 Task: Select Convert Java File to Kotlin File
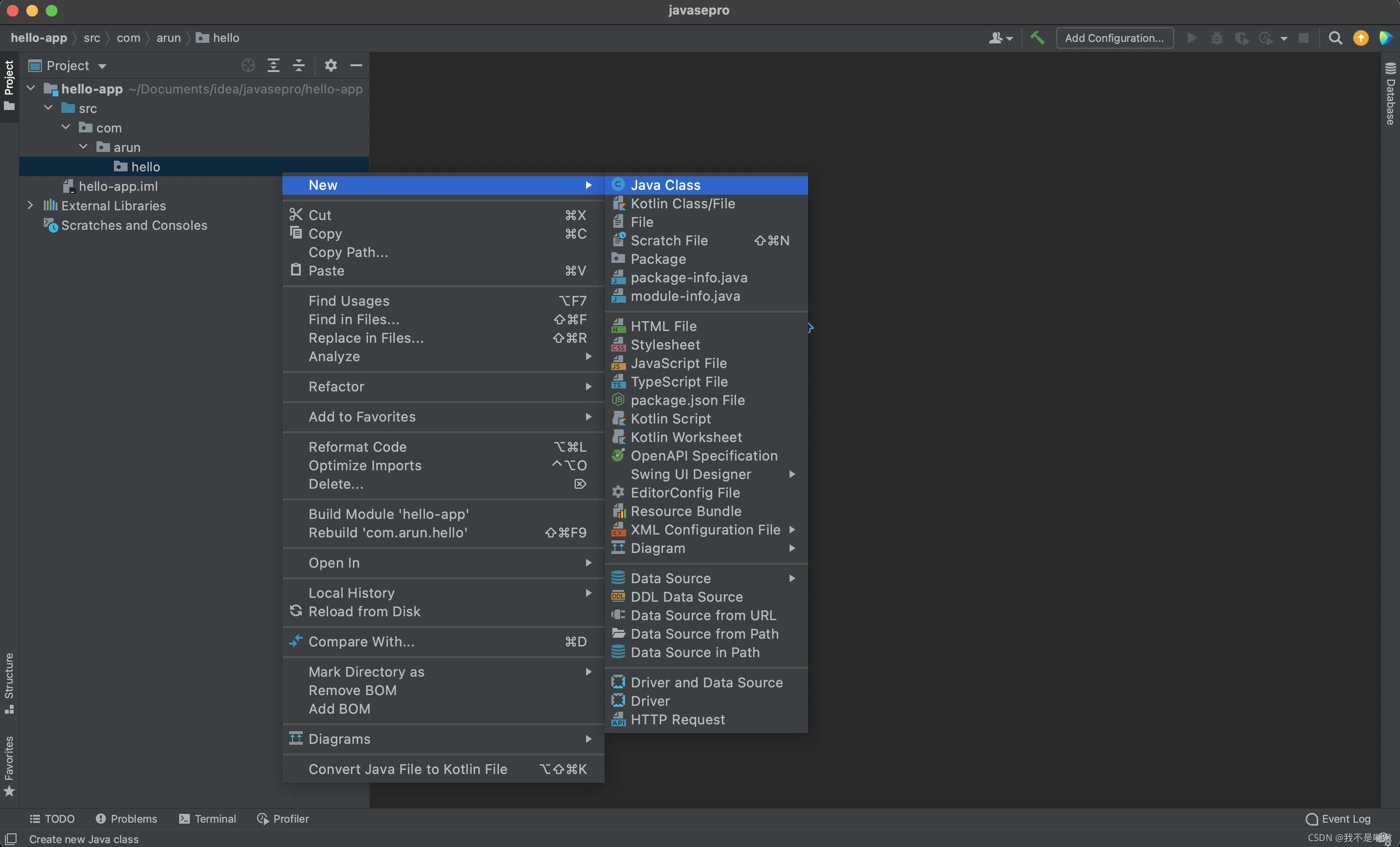click(x=442, y=769)
